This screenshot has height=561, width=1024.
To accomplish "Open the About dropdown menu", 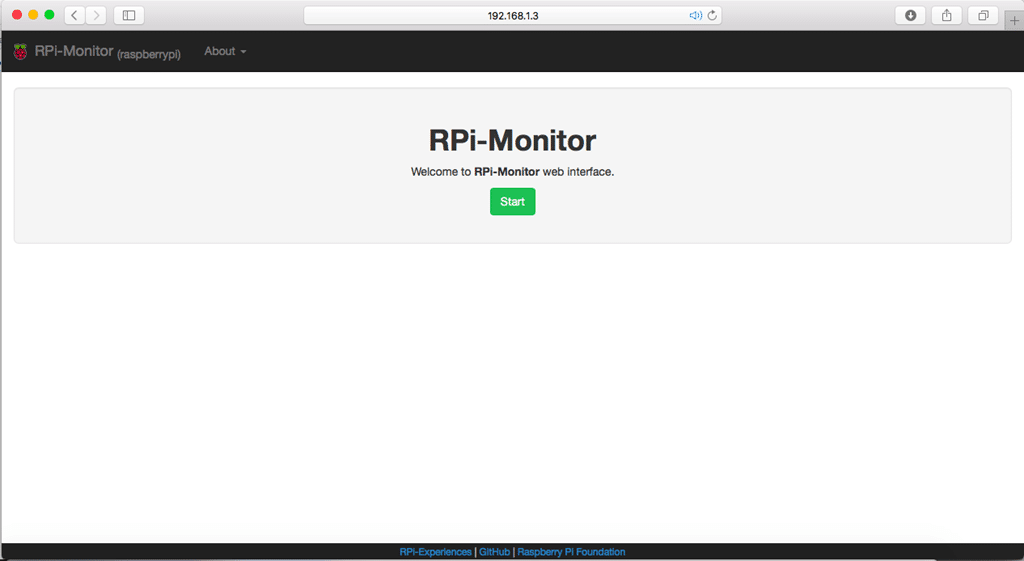I will tap(225, 51).
